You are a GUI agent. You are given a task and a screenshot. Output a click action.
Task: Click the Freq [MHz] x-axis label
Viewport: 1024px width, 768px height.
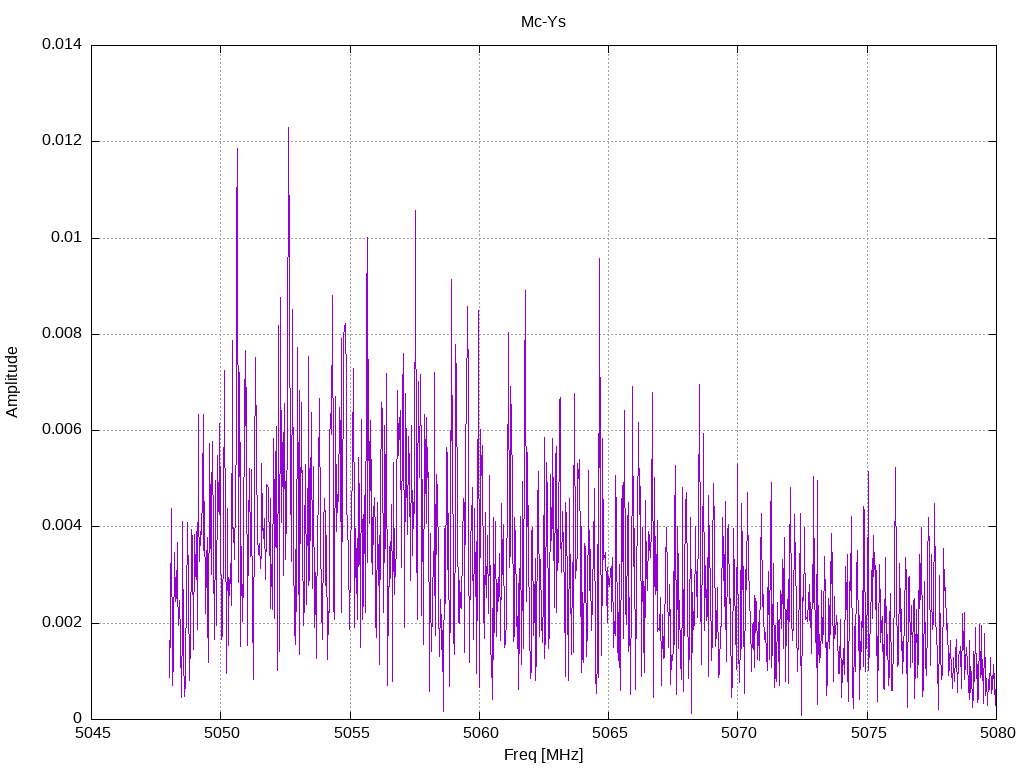[543, 755]
